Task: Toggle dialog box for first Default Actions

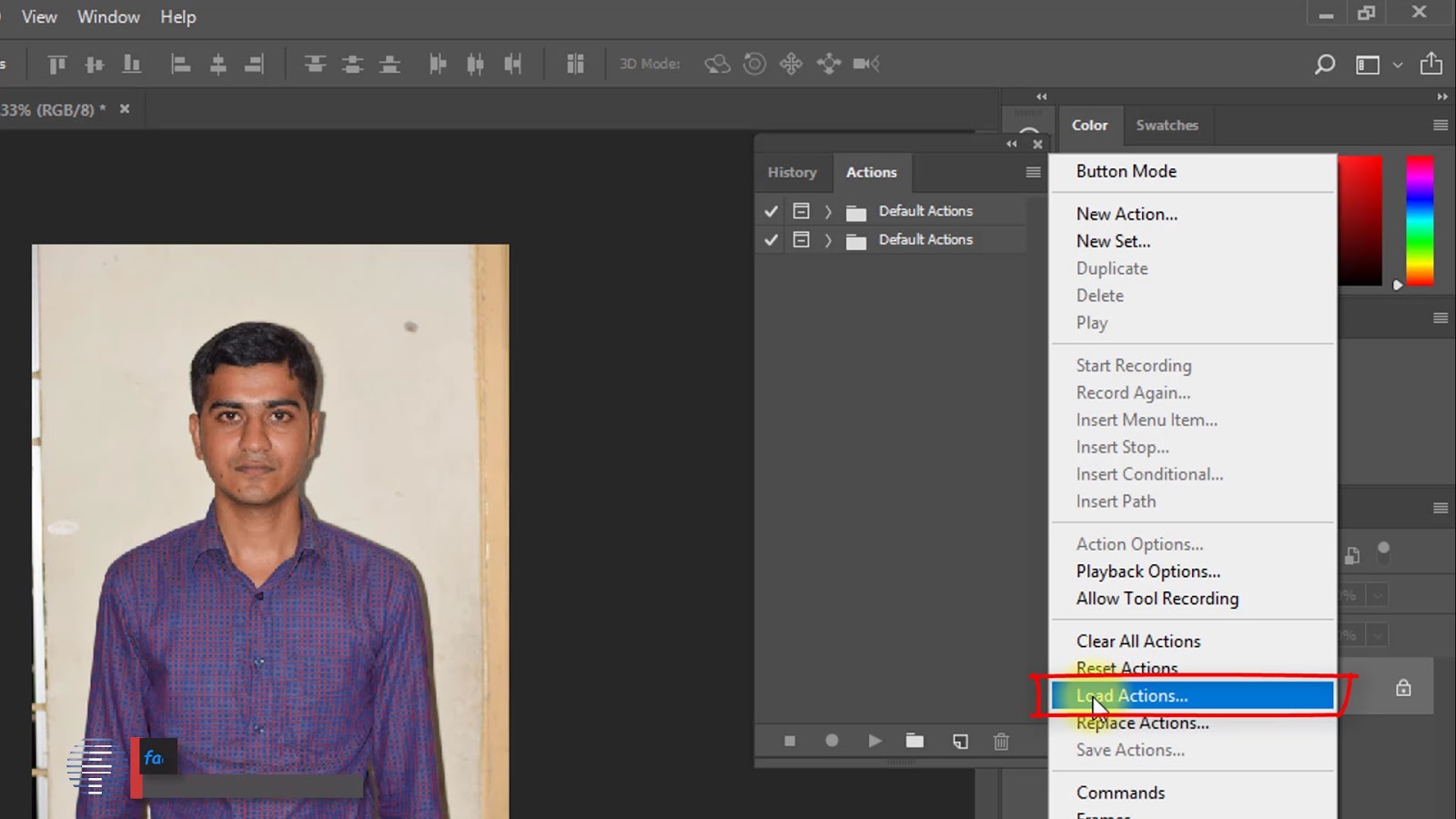Action: click(x=801, y=211)
